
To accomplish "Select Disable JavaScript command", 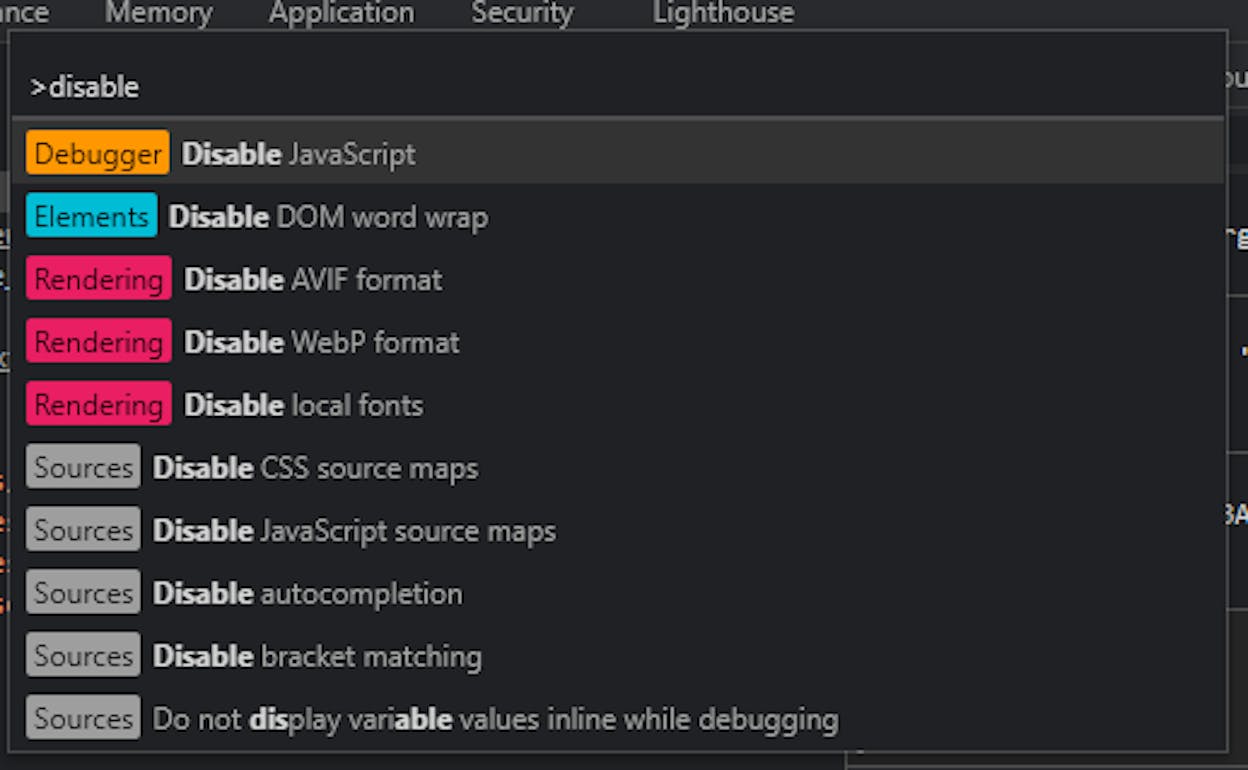I will pyautogui.click(x=618, y=154).
